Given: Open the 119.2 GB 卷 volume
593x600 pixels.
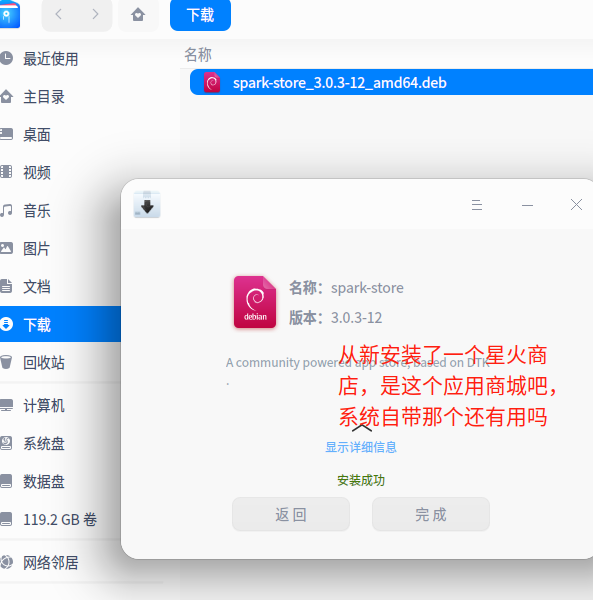Looking at the screenshot, I should click(59, 520).
